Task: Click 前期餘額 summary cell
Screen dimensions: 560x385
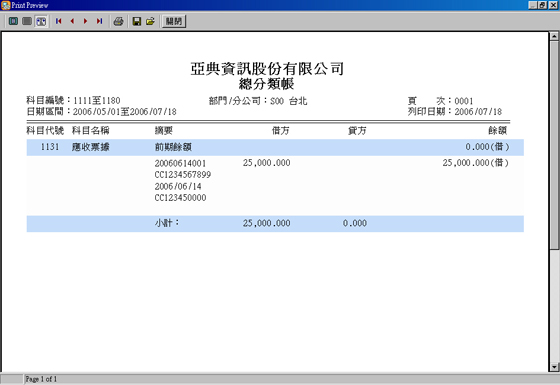Action: pos(173,147)
